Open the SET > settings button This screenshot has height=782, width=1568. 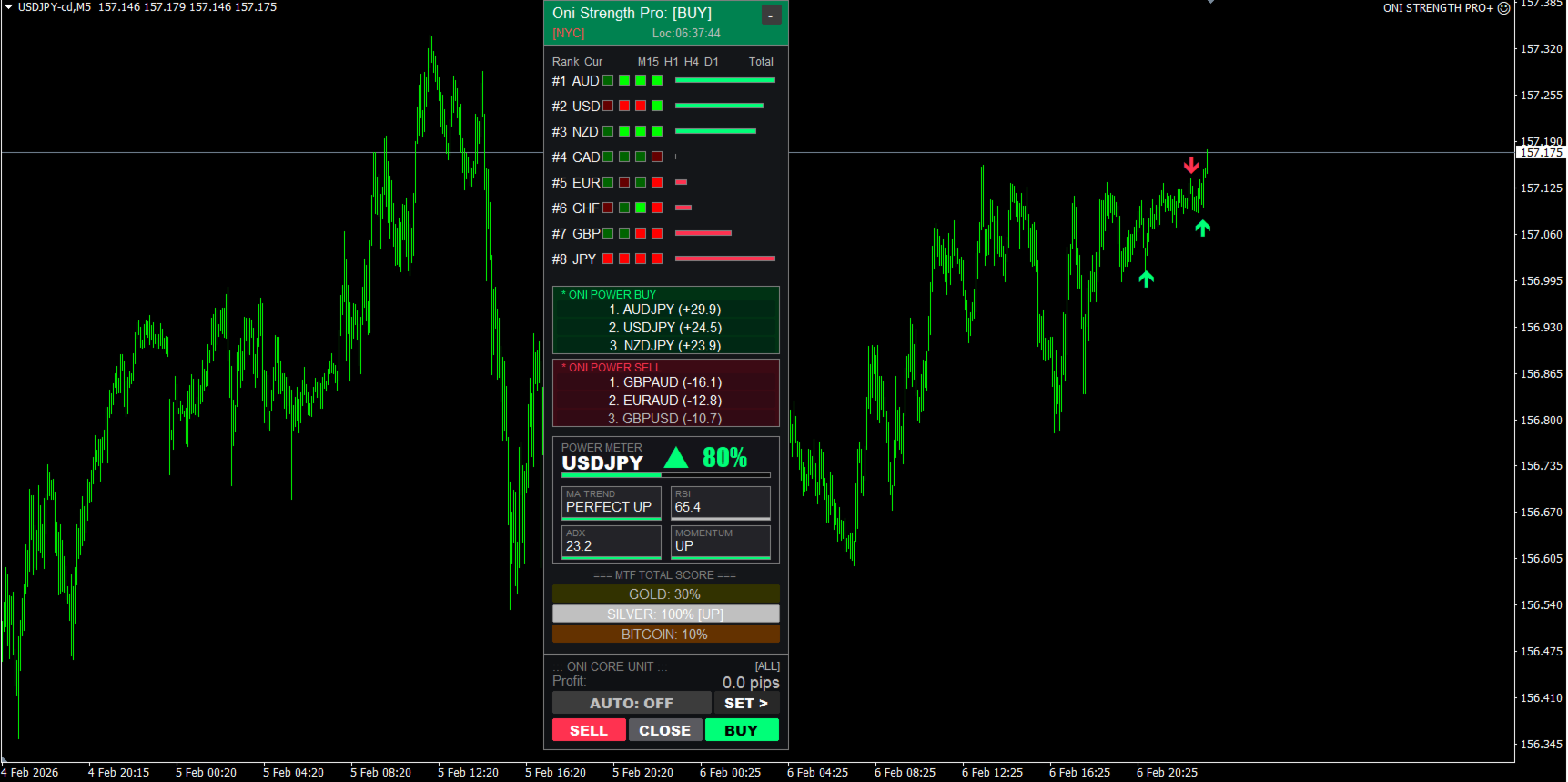coord(746,703)
